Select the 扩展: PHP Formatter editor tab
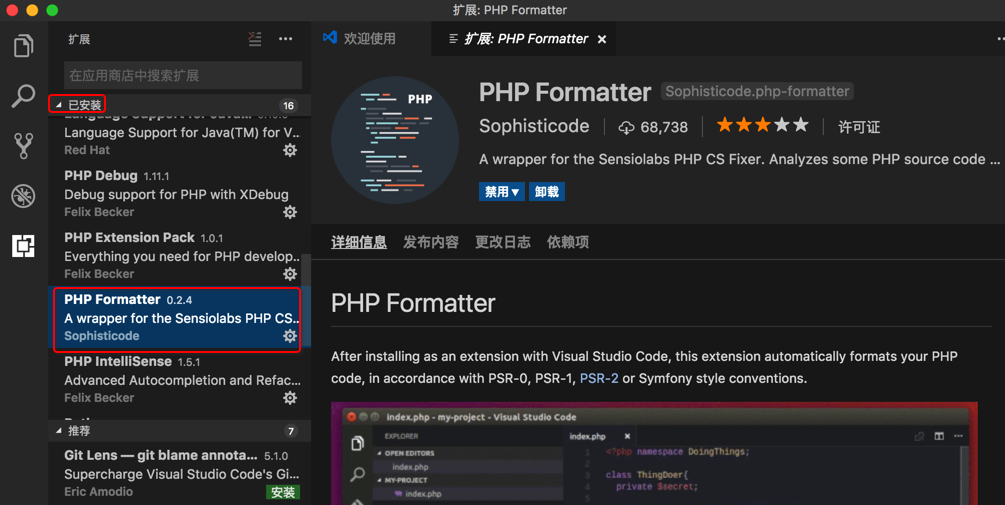Viewport: 1005px width, 505px height. [526, 39]
